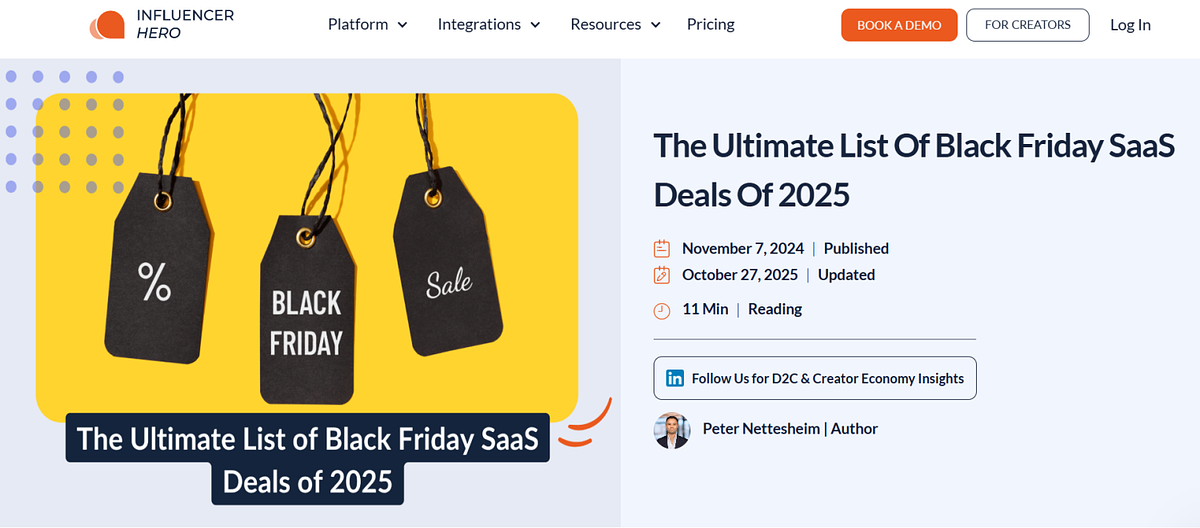Expand the Platform dropdown chevron
The image size is (1200, 528).
(403, 25)
